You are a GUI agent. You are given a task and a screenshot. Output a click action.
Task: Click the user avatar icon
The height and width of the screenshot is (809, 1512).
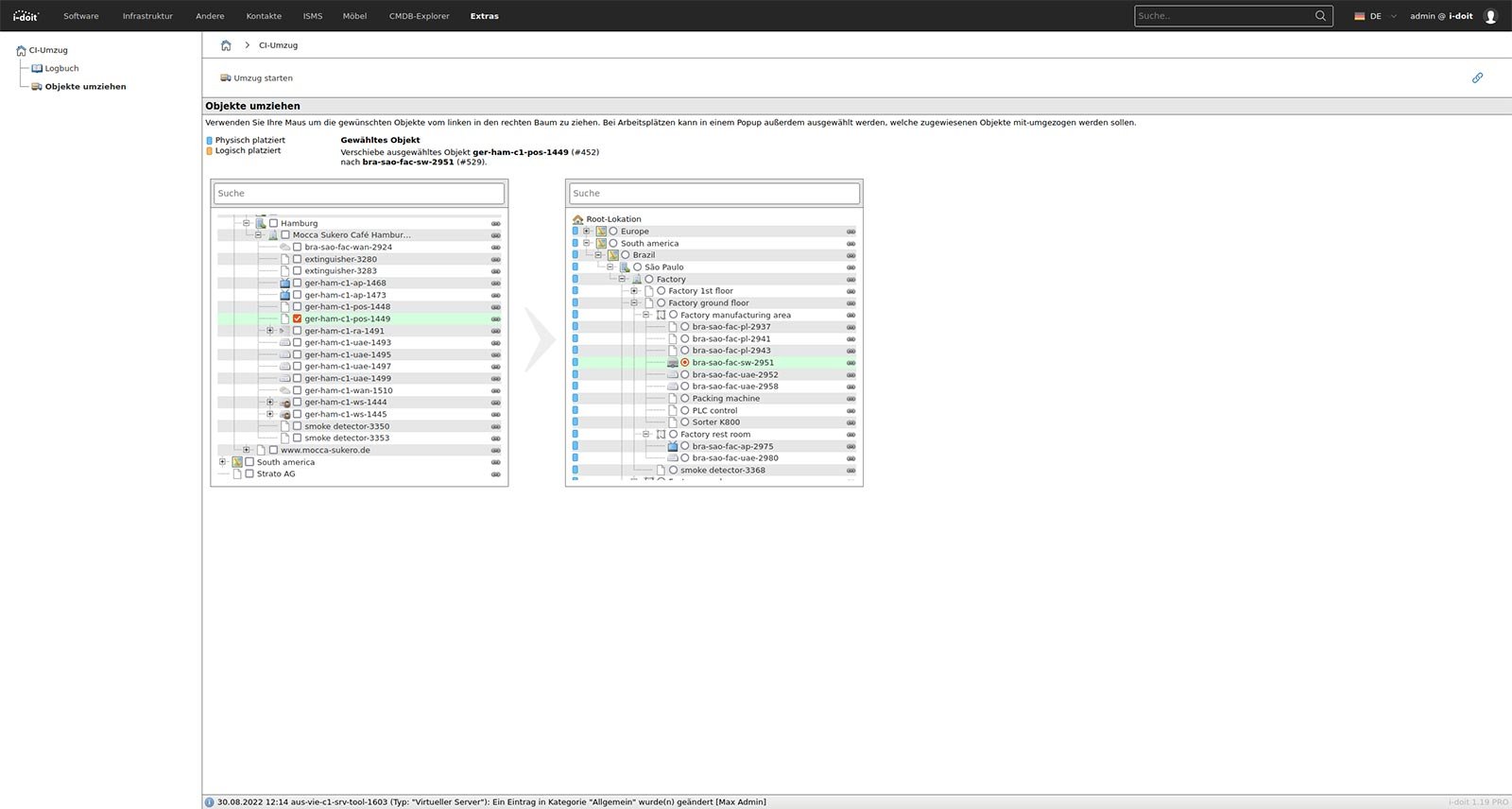tap(1490, 16)
